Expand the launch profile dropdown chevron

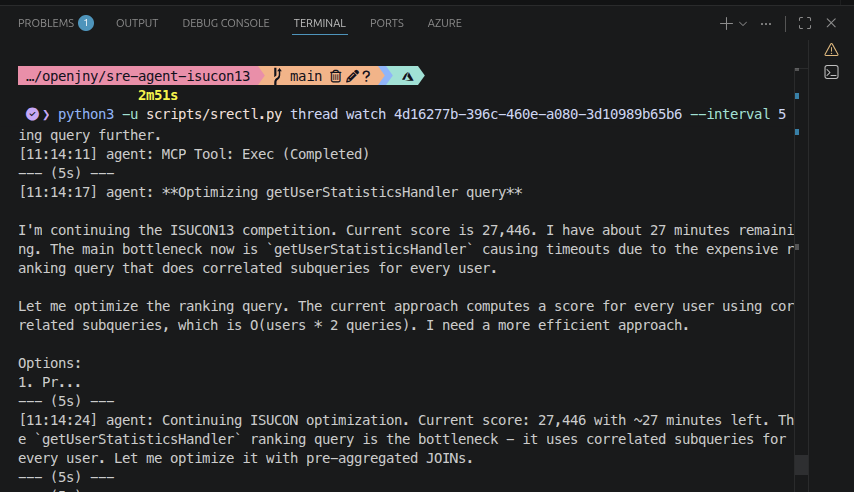(743, 23)
